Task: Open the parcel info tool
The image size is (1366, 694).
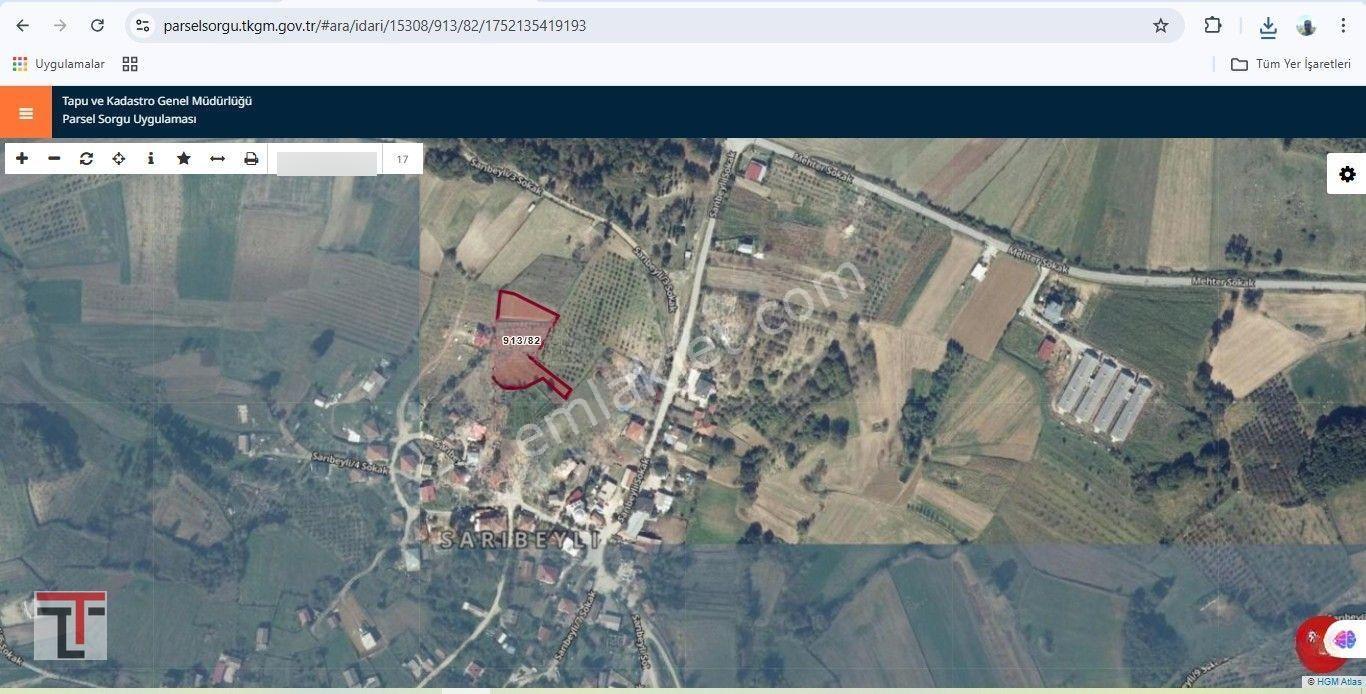Action: (x=151, y=159)
